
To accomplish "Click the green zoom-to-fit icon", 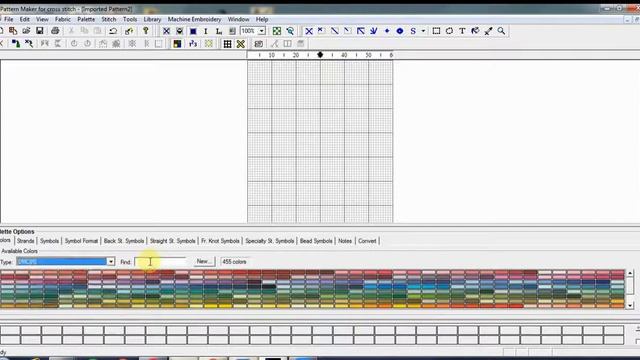I will tap(277, 31).
